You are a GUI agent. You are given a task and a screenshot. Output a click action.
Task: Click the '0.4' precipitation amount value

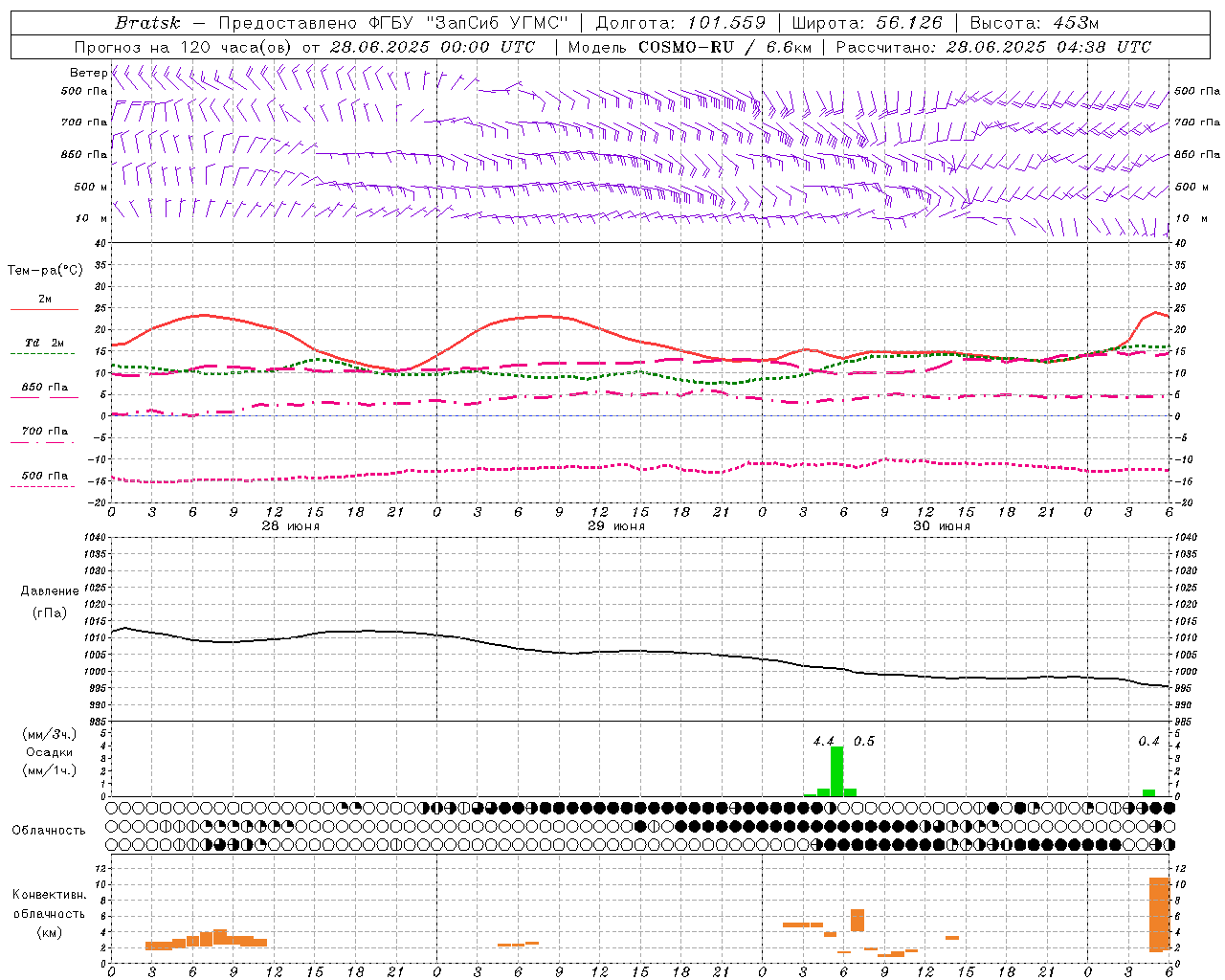[x=1148, y=742]
